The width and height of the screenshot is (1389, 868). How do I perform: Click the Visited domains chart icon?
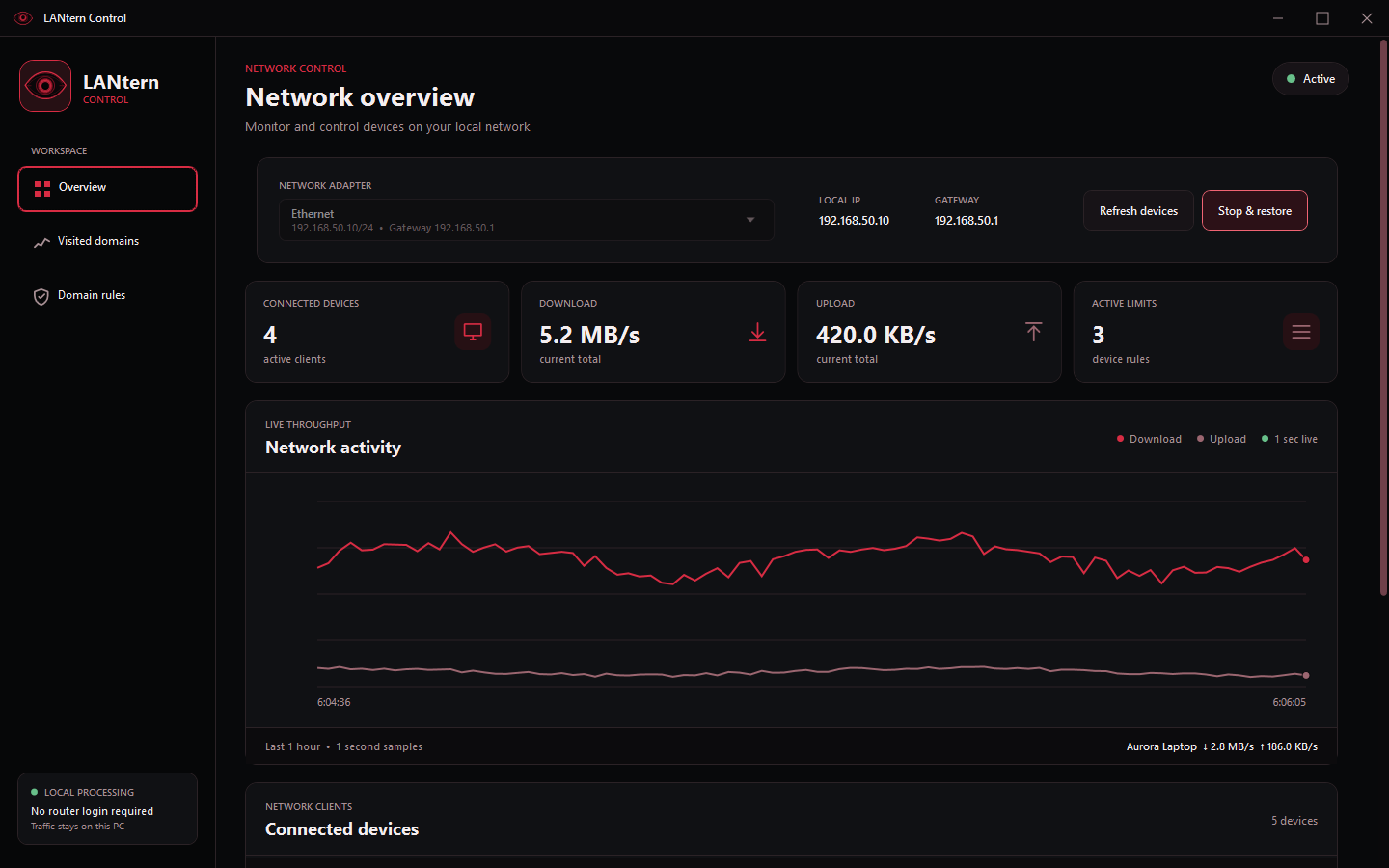tap(41, 242)
